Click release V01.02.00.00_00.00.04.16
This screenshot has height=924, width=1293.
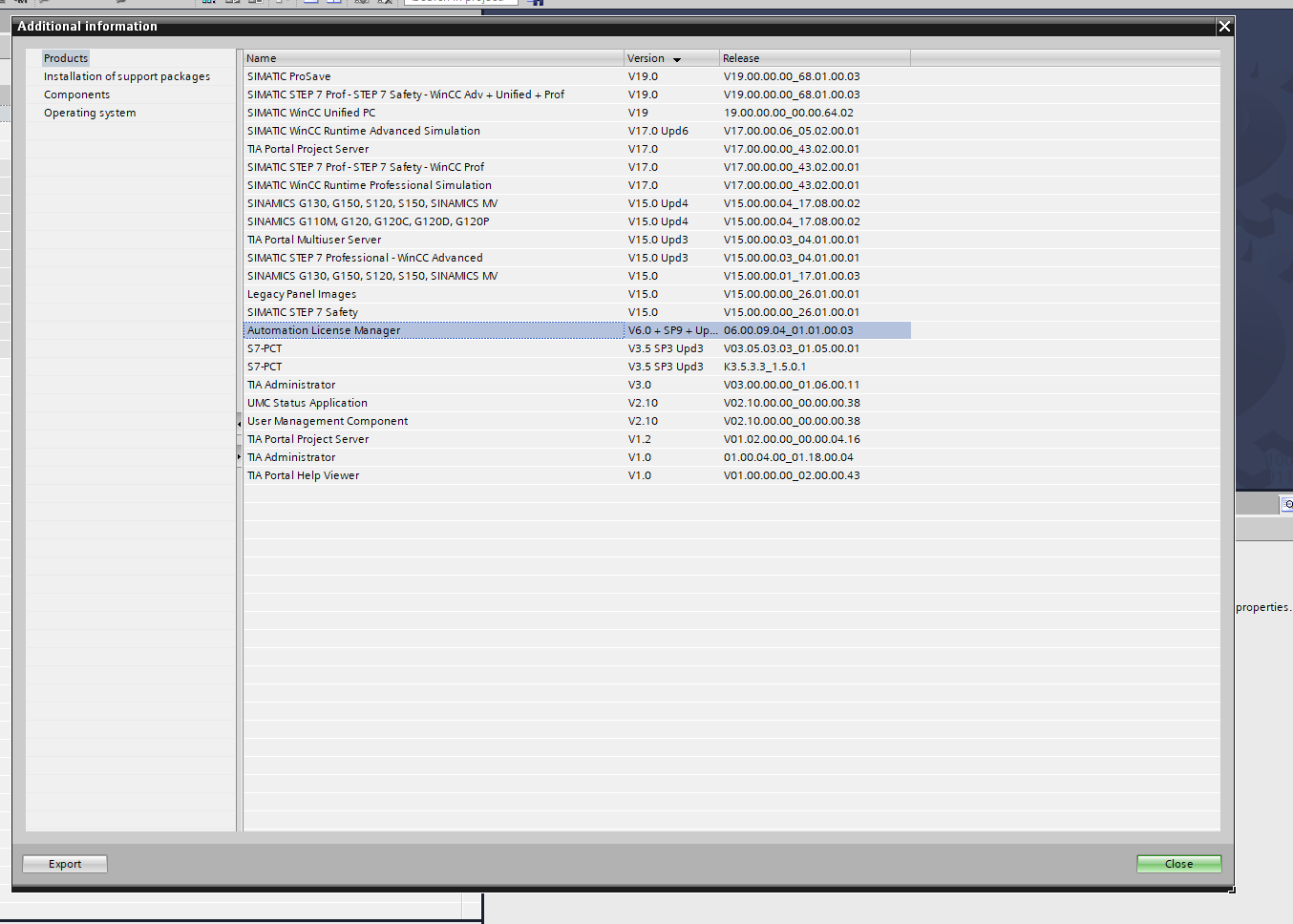point(792,439)
